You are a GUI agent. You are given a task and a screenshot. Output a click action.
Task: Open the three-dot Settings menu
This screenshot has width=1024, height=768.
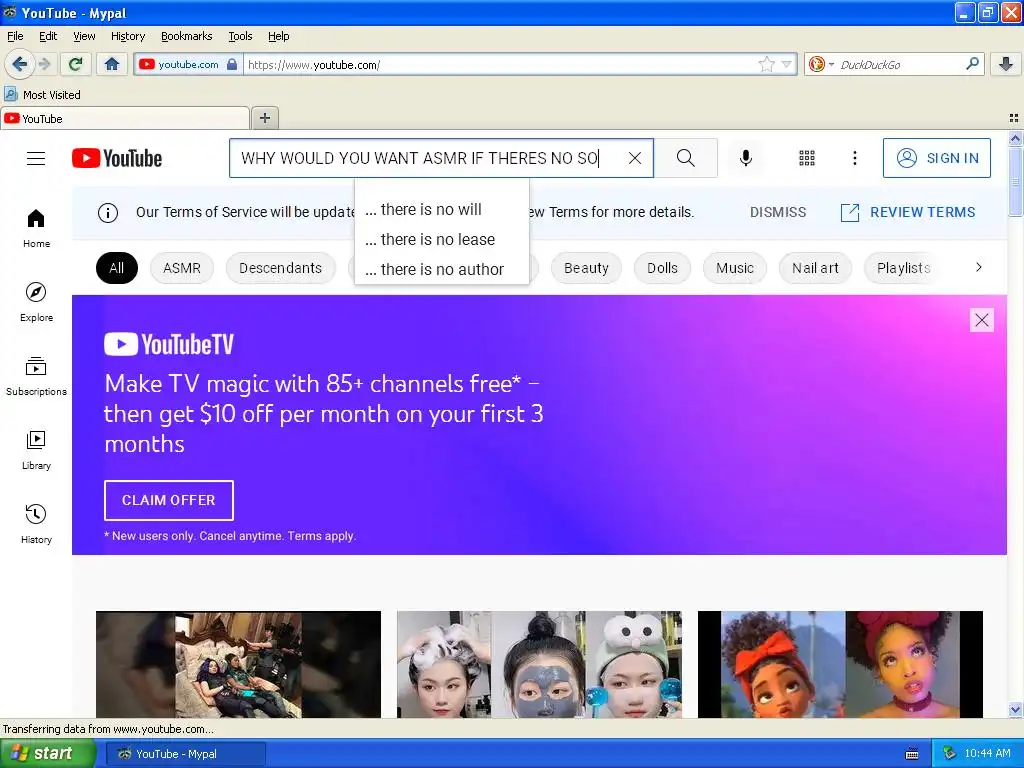pos(854,158)
